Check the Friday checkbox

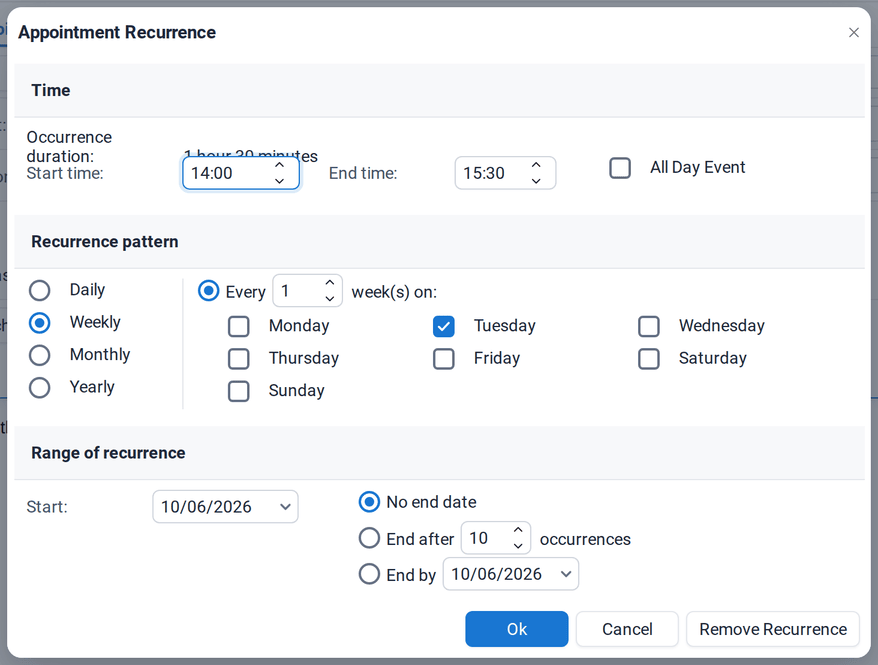click(x=443, y=359)
